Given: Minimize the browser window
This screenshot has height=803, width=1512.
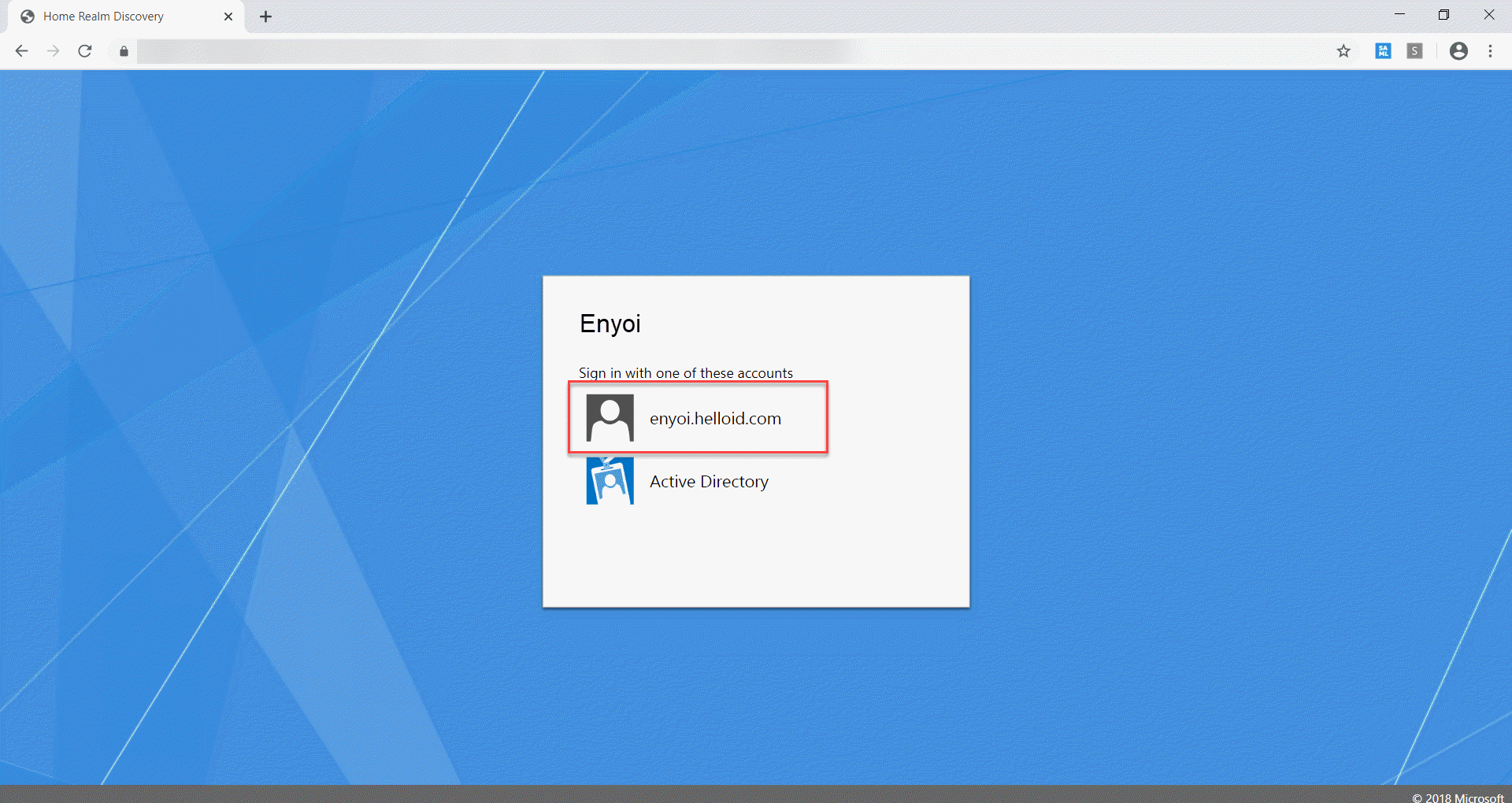Looking at the screenshot, I should click(x=1399, y=14).
